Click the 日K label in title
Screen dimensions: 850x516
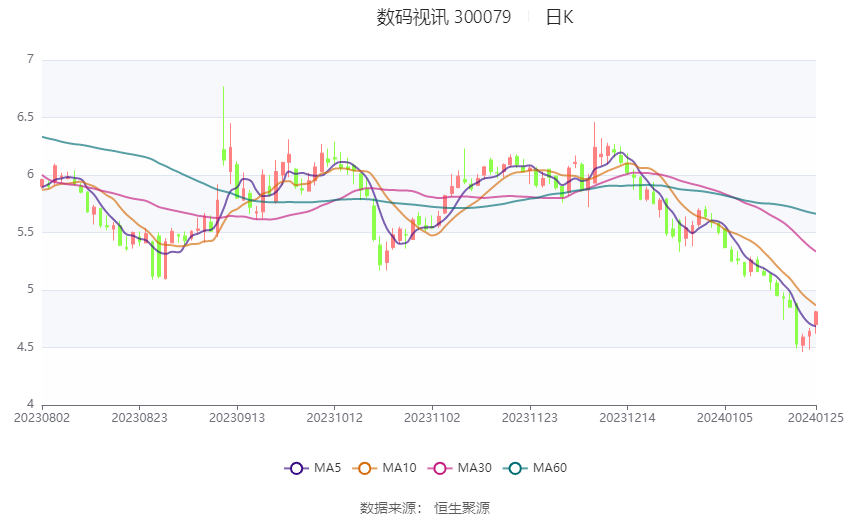pos(559,17)
